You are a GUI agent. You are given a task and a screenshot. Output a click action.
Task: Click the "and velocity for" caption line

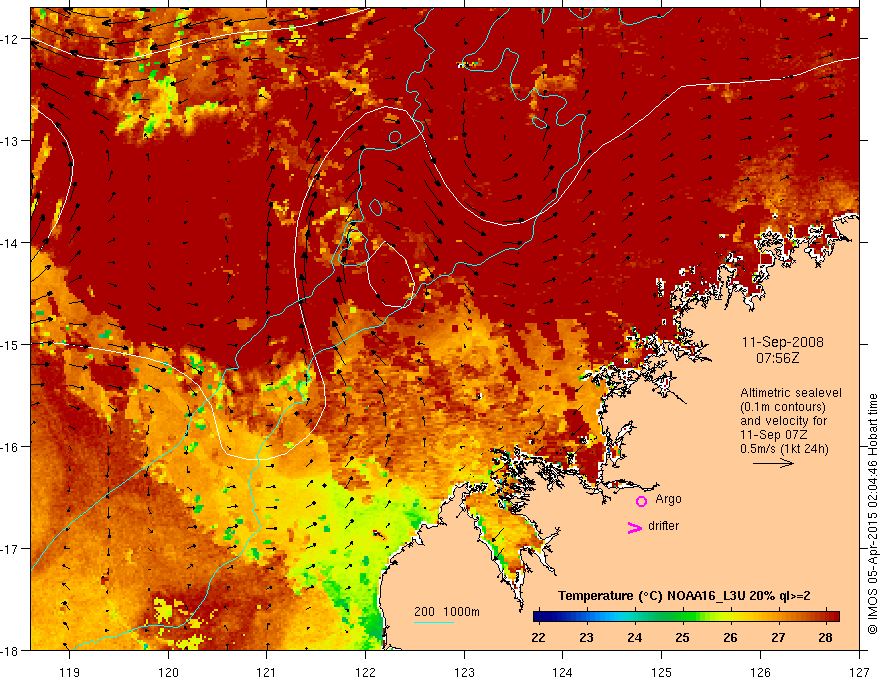click(x=783, y=421)
